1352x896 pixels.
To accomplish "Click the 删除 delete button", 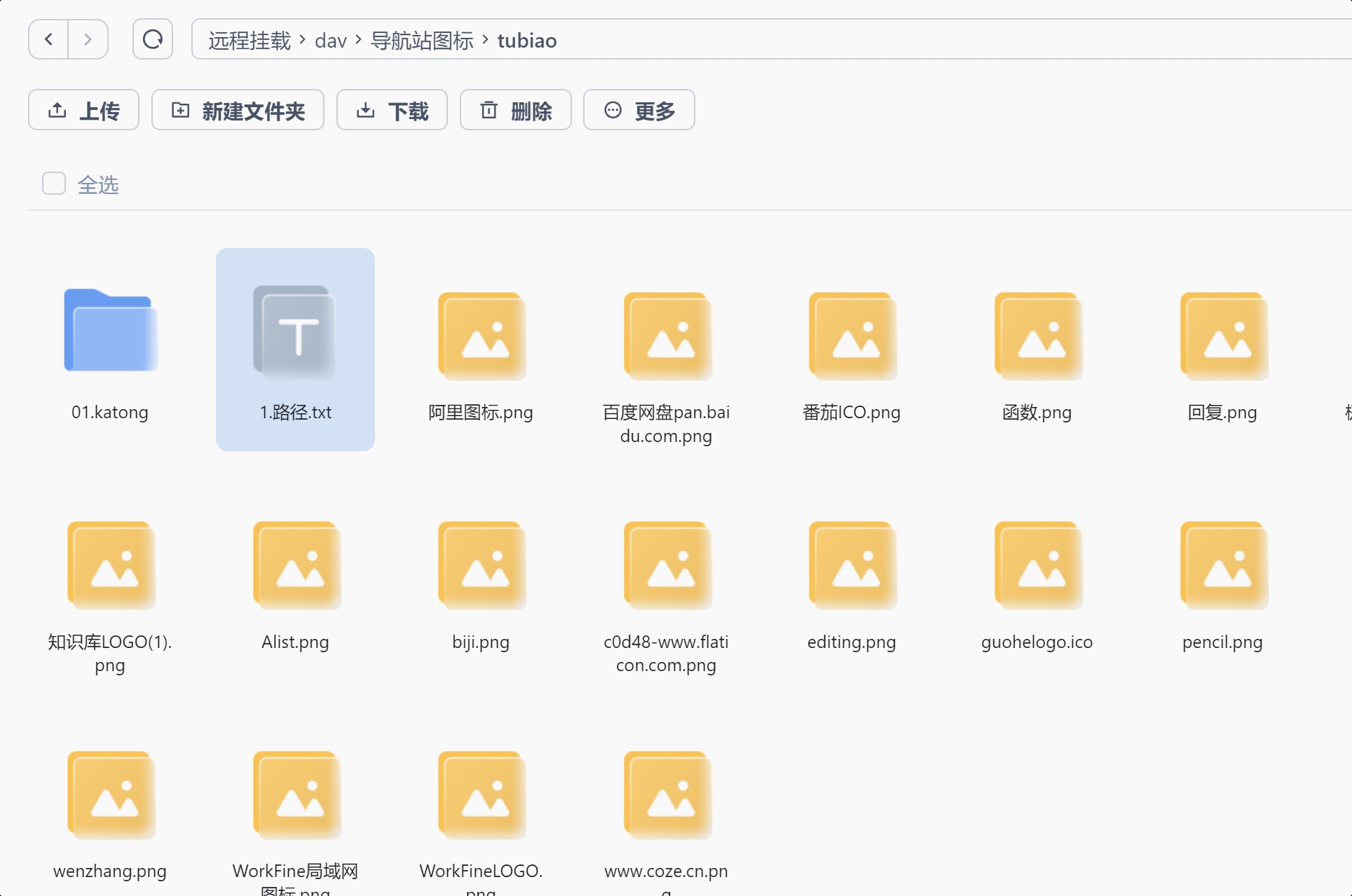I will (515, 110).
